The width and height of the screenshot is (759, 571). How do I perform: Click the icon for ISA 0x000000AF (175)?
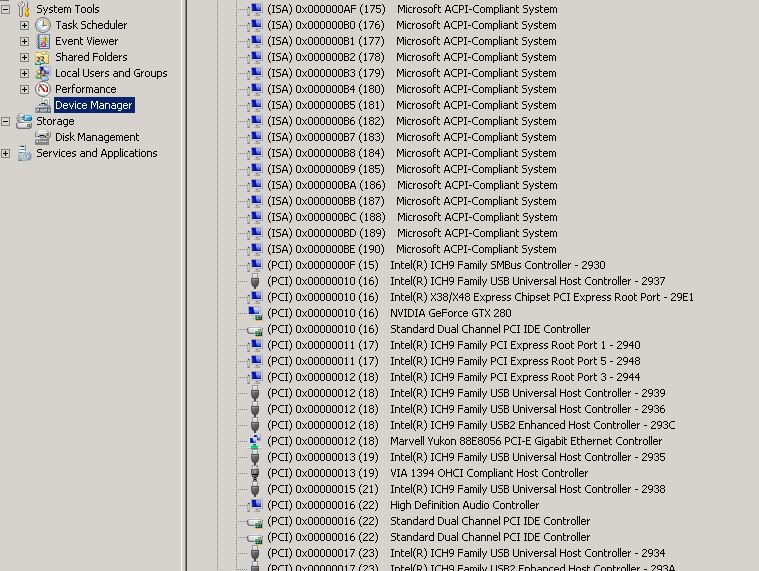(x=255, y=9)
